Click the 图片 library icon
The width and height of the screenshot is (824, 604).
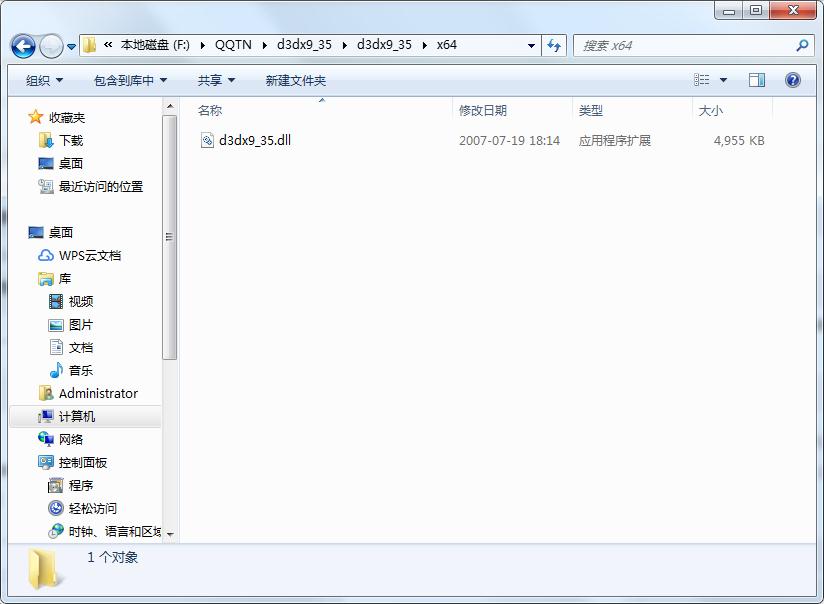pos(56,325)
